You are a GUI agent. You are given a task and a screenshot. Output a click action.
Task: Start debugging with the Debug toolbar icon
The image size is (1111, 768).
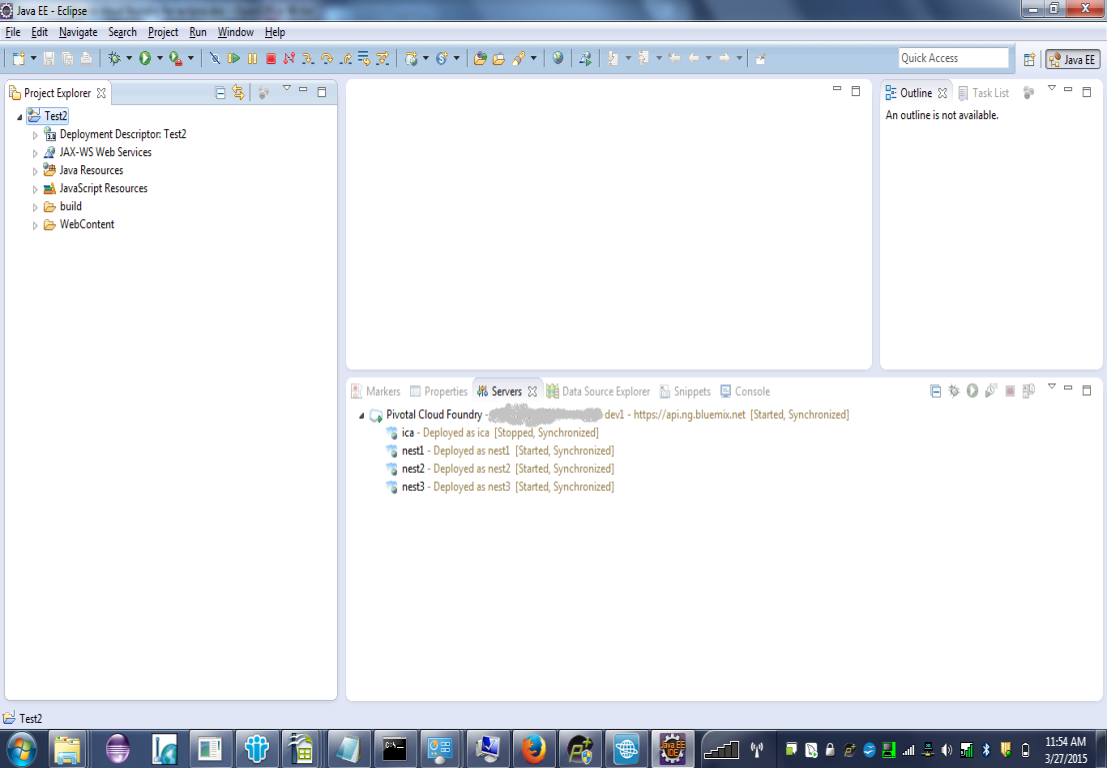tap(114, 59)
